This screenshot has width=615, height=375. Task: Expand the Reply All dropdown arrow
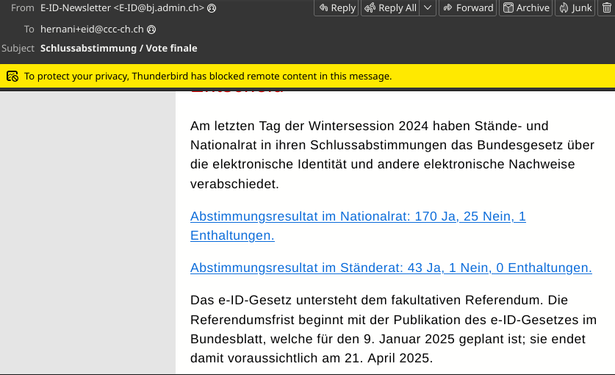tap(428, 8)
